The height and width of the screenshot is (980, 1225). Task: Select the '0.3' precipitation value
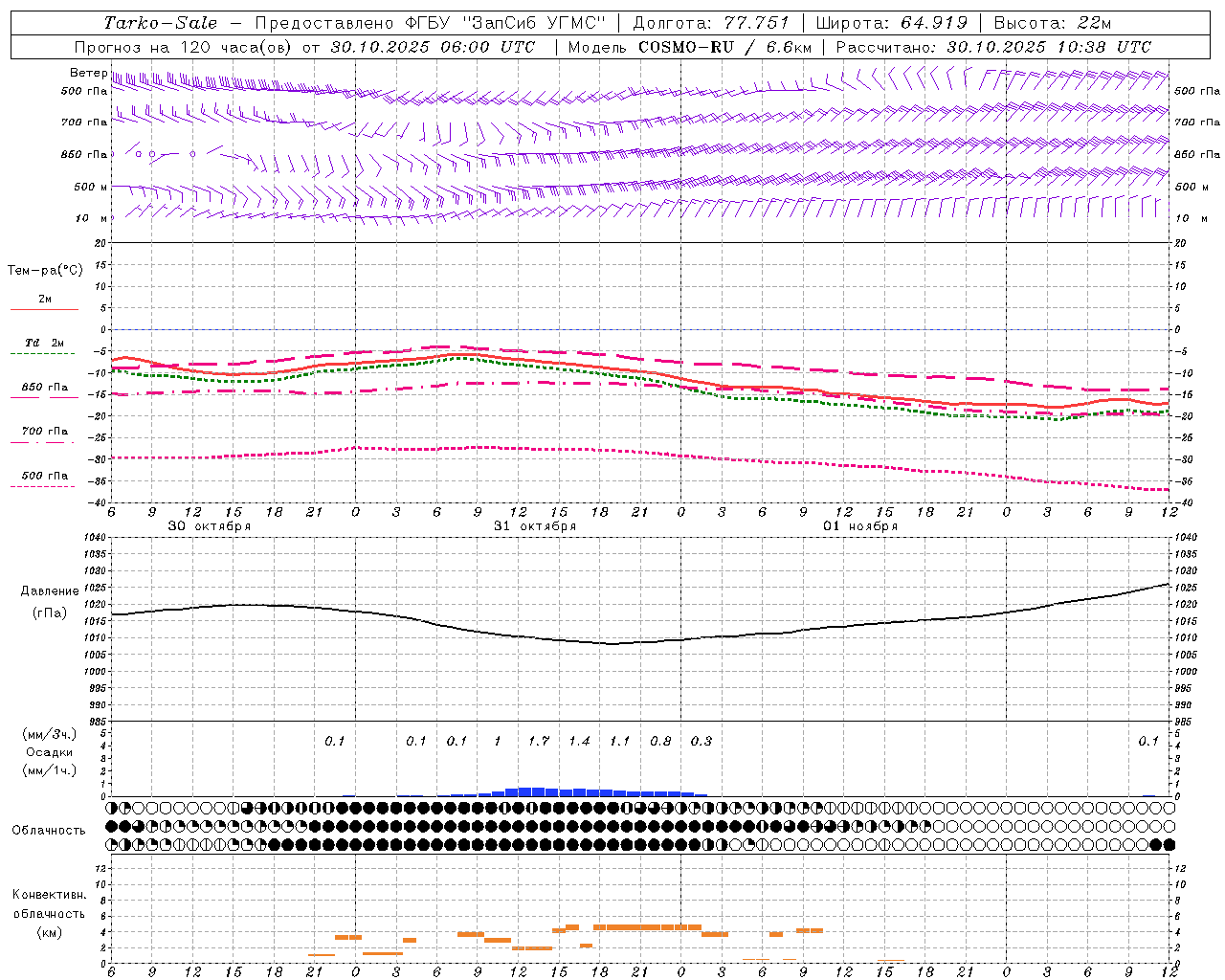(x=702, y=742)
